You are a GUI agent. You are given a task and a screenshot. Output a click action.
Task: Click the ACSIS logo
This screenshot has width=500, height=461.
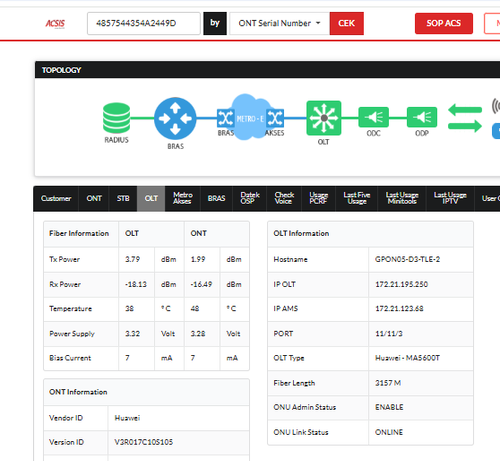[x=55, y=24]
